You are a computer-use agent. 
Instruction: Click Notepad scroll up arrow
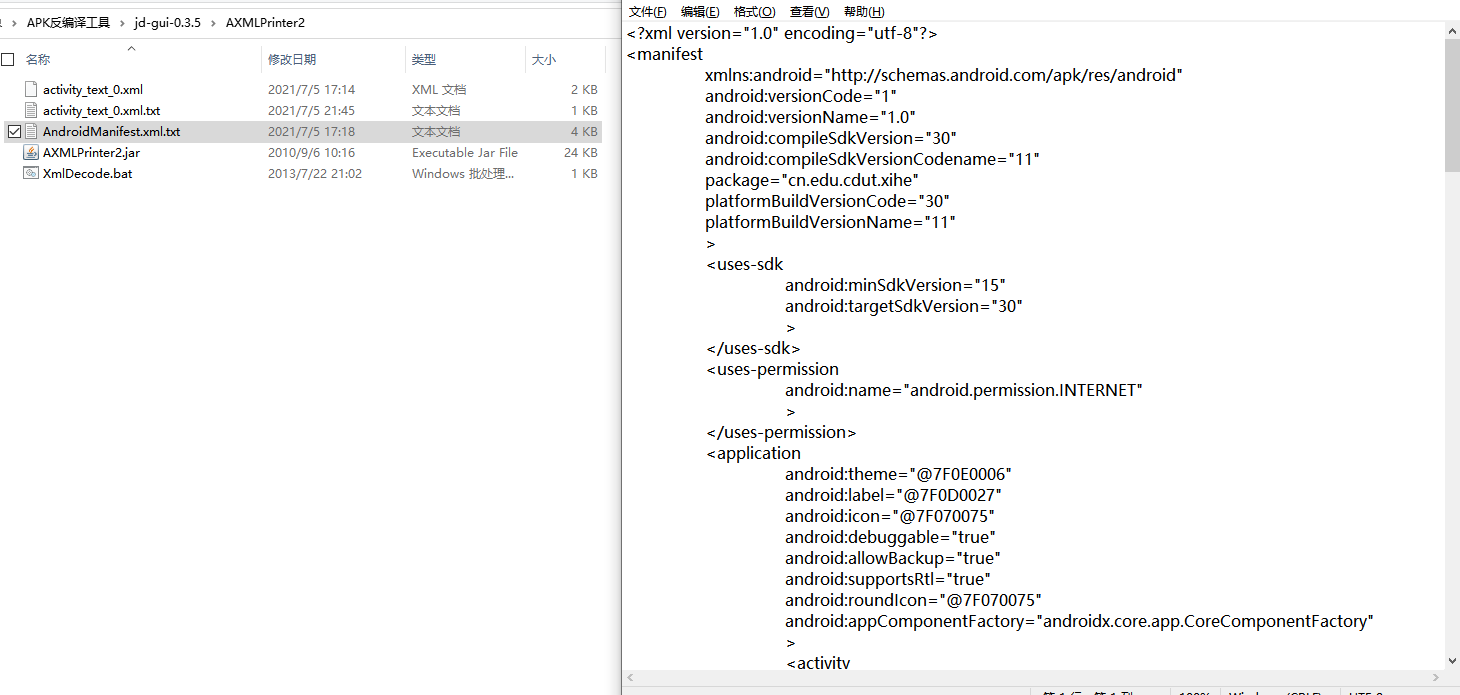tap(1452, 32)
